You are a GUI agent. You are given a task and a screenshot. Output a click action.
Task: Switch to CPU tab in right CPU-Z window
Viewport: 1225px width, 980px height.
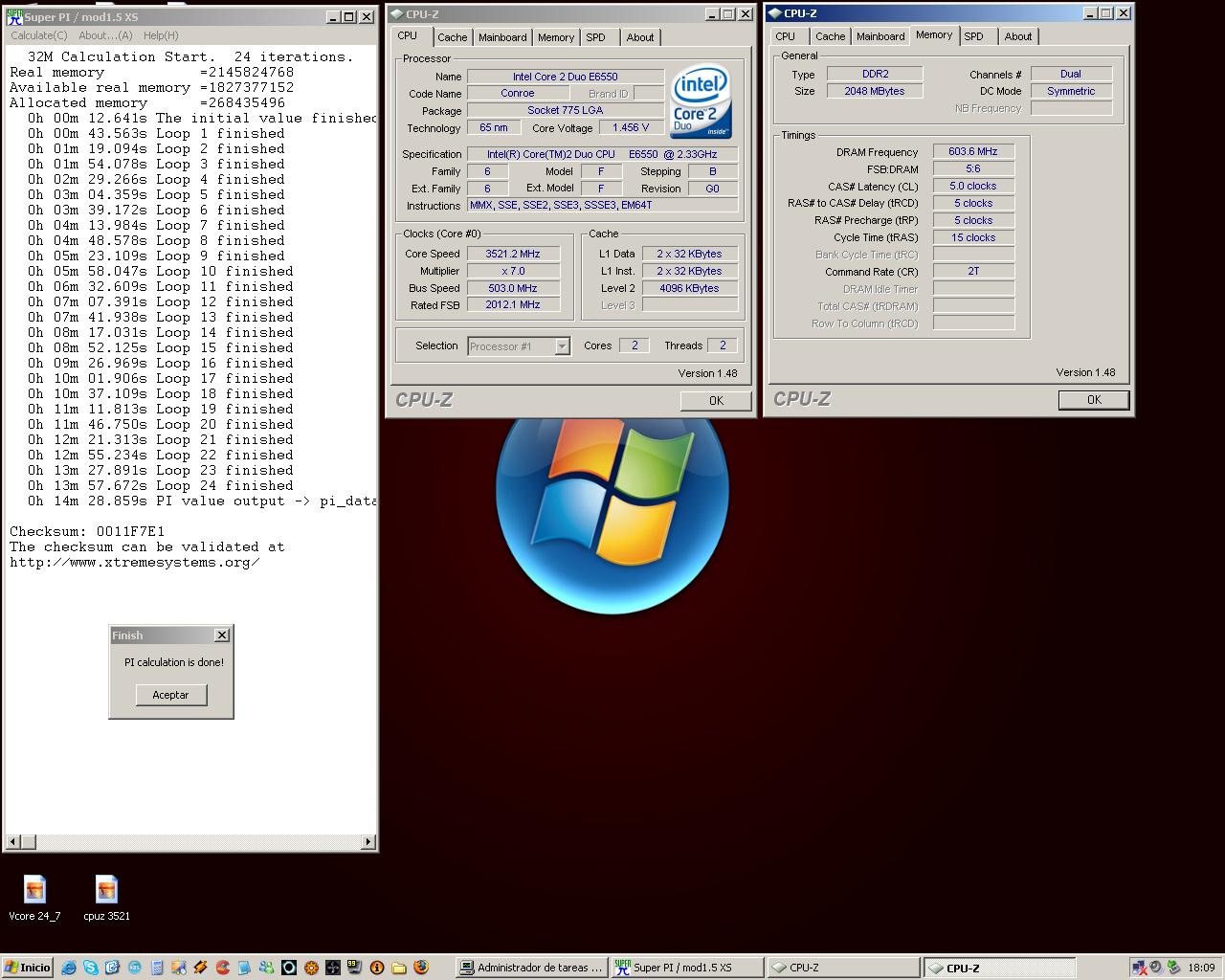pyautogui.click(x=786, y=36)
